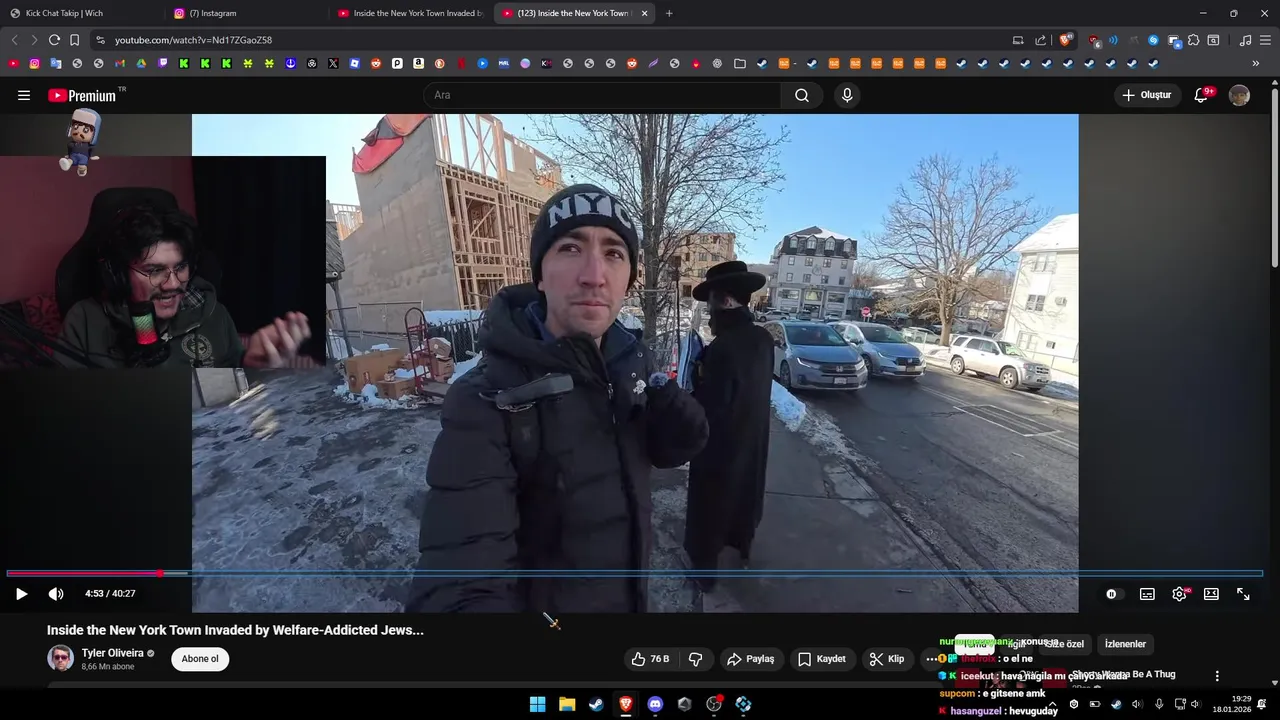The image size is (1280, 720).
Task: Open the YouTube guide hamburger menu
Action: click(24, 95)
